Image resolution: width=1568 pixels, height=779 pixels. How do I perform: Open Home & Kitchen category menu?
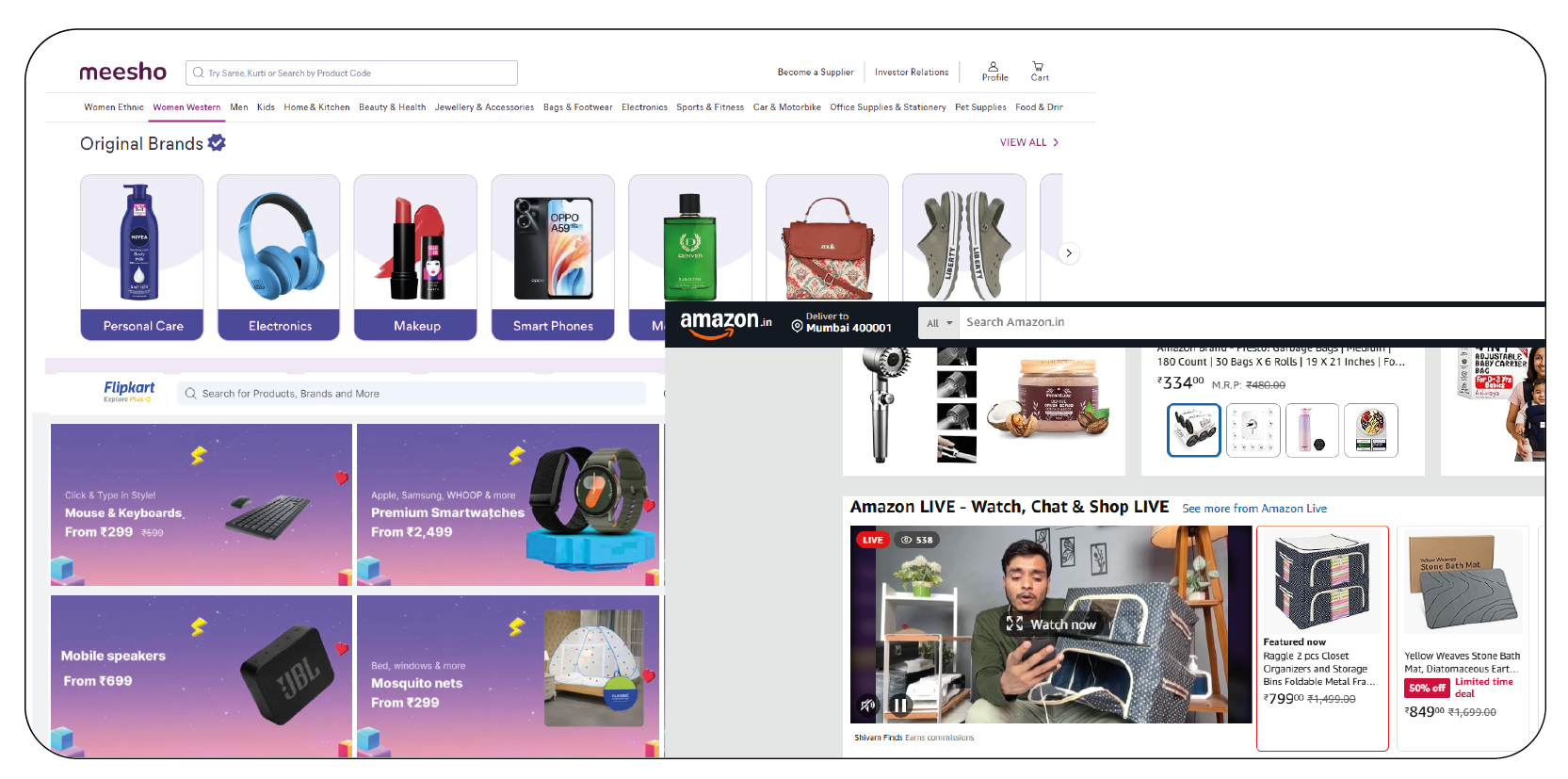[x=316, y=107]
